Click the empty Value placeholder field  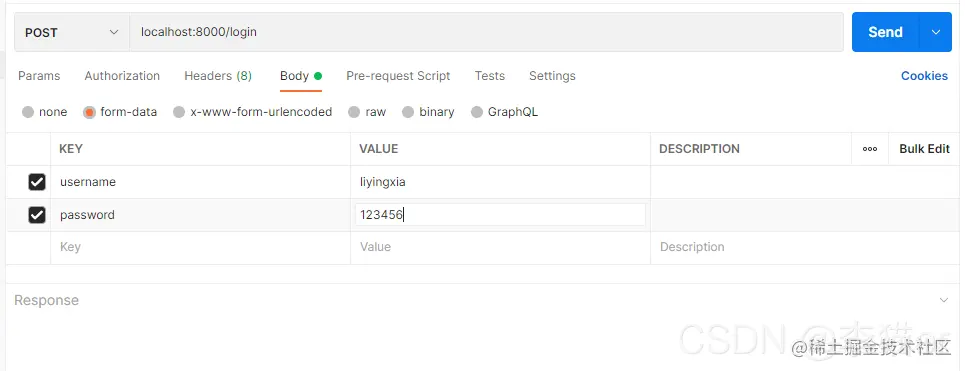(500, 247)
